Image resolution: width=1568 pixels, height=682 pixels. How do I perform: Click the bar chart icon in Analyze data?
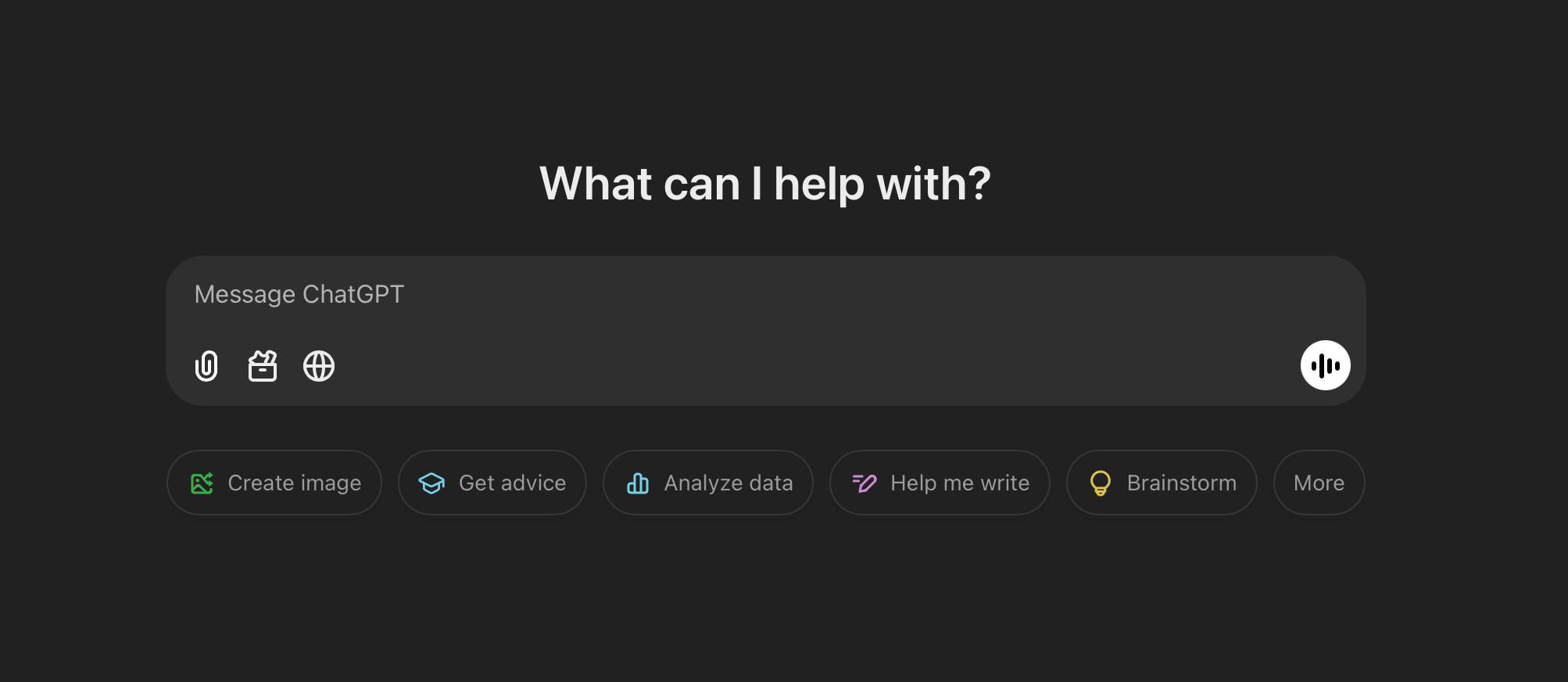[x=638, y=483]
